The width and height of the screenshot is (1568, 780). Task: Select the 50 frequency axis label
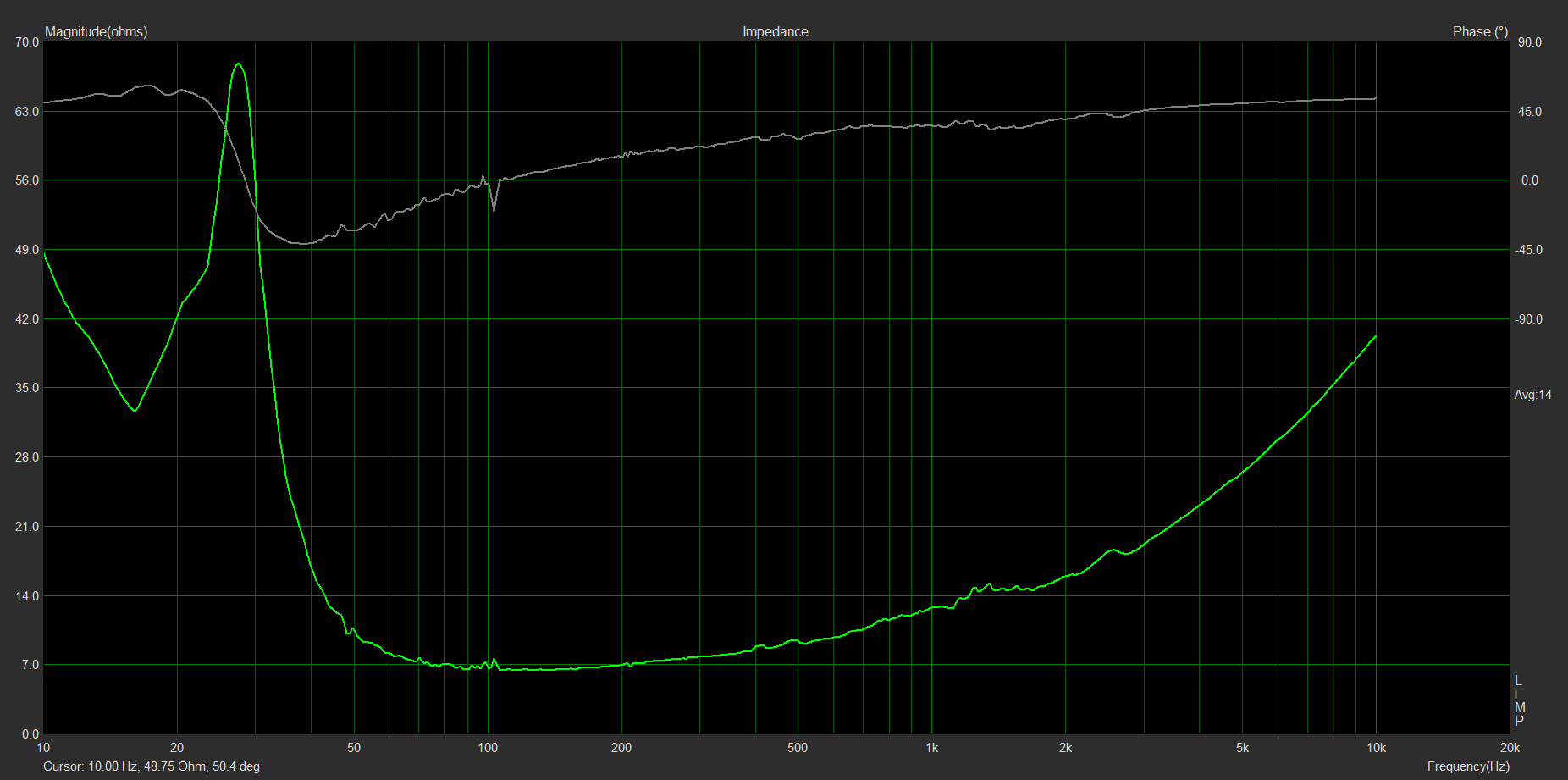coord(354,748)
